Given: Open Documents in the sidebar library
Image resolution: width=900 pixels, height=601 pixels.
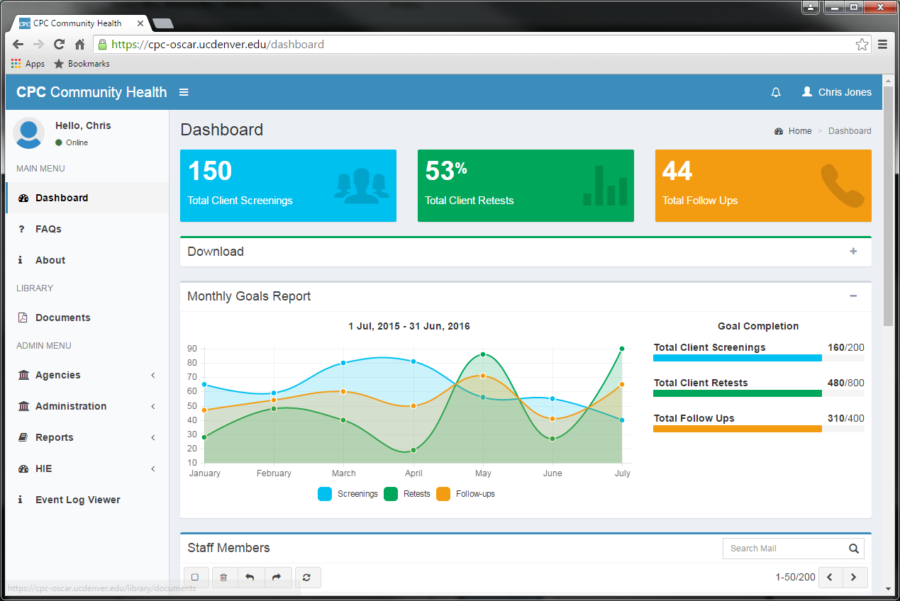Looking at the screenshot, I should click(x=62, y=318).
